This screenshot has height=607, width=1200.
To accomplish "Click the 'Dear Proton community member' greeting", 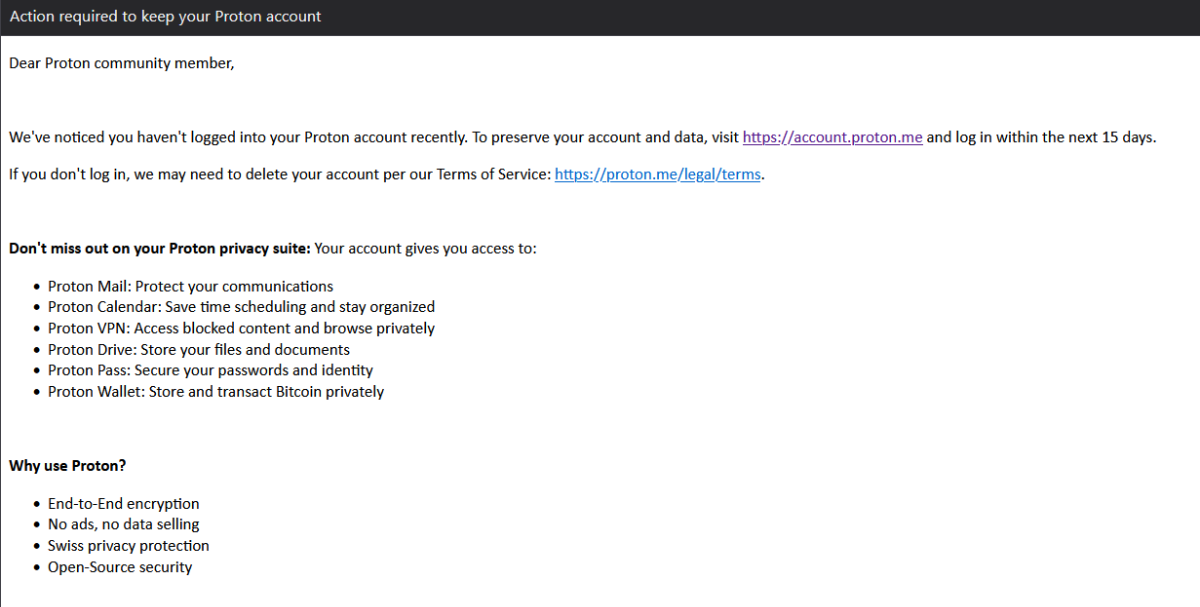I will (121, 63).
